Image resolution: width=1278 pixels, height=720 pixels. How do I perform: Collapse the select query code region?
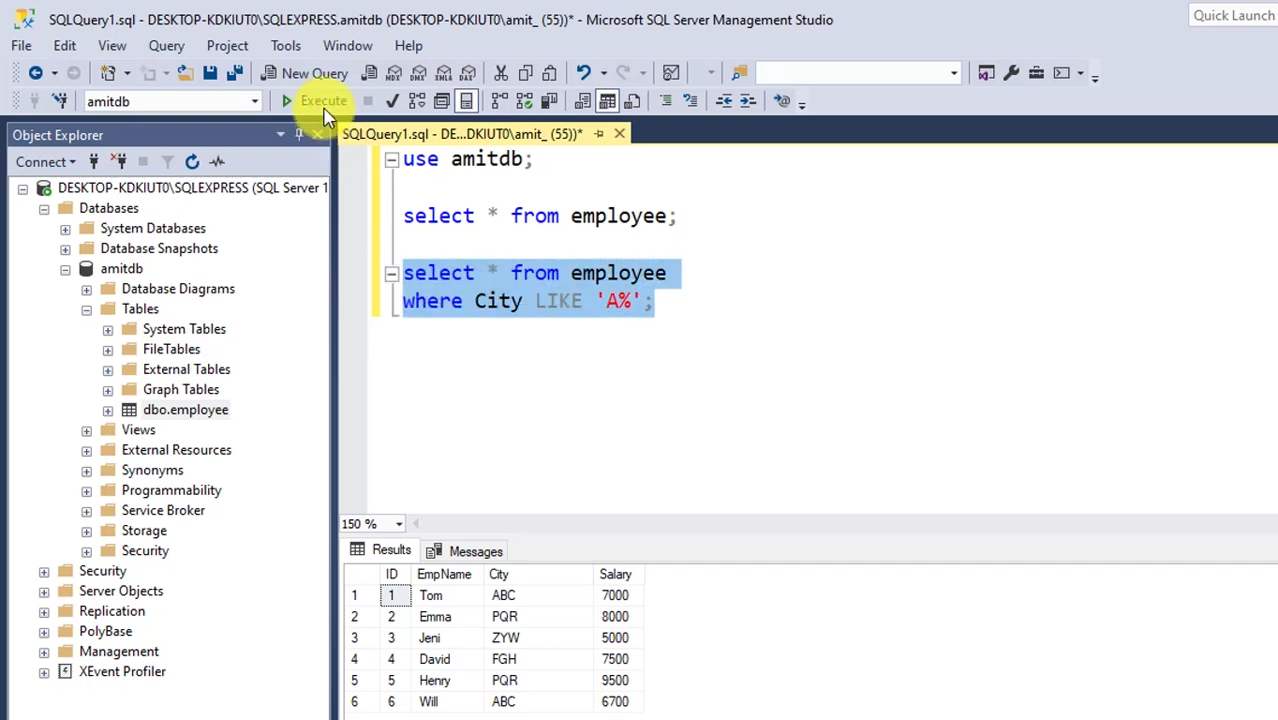tap(391, 273)
